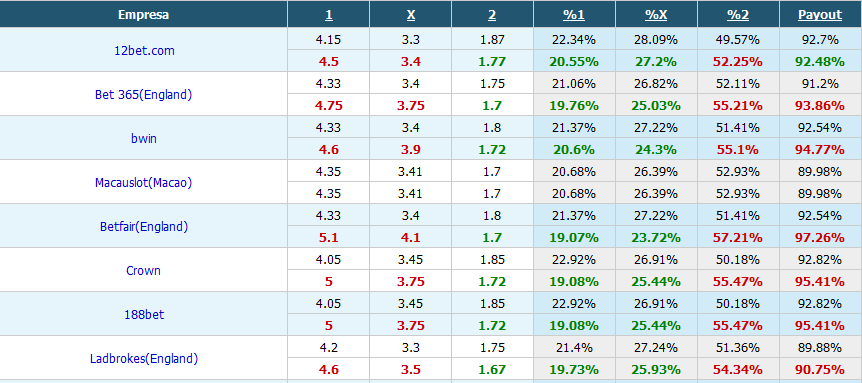Select Bet 365's 93.86% payout value
862x383 pixels.
point(820,106)
